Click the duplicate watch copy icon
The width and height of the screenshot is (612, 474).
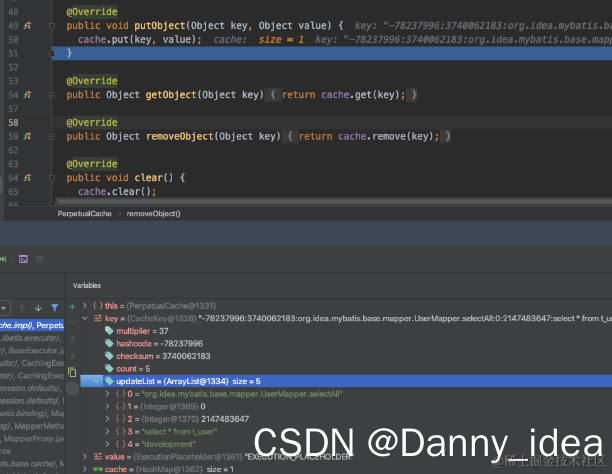coord(72,372)
